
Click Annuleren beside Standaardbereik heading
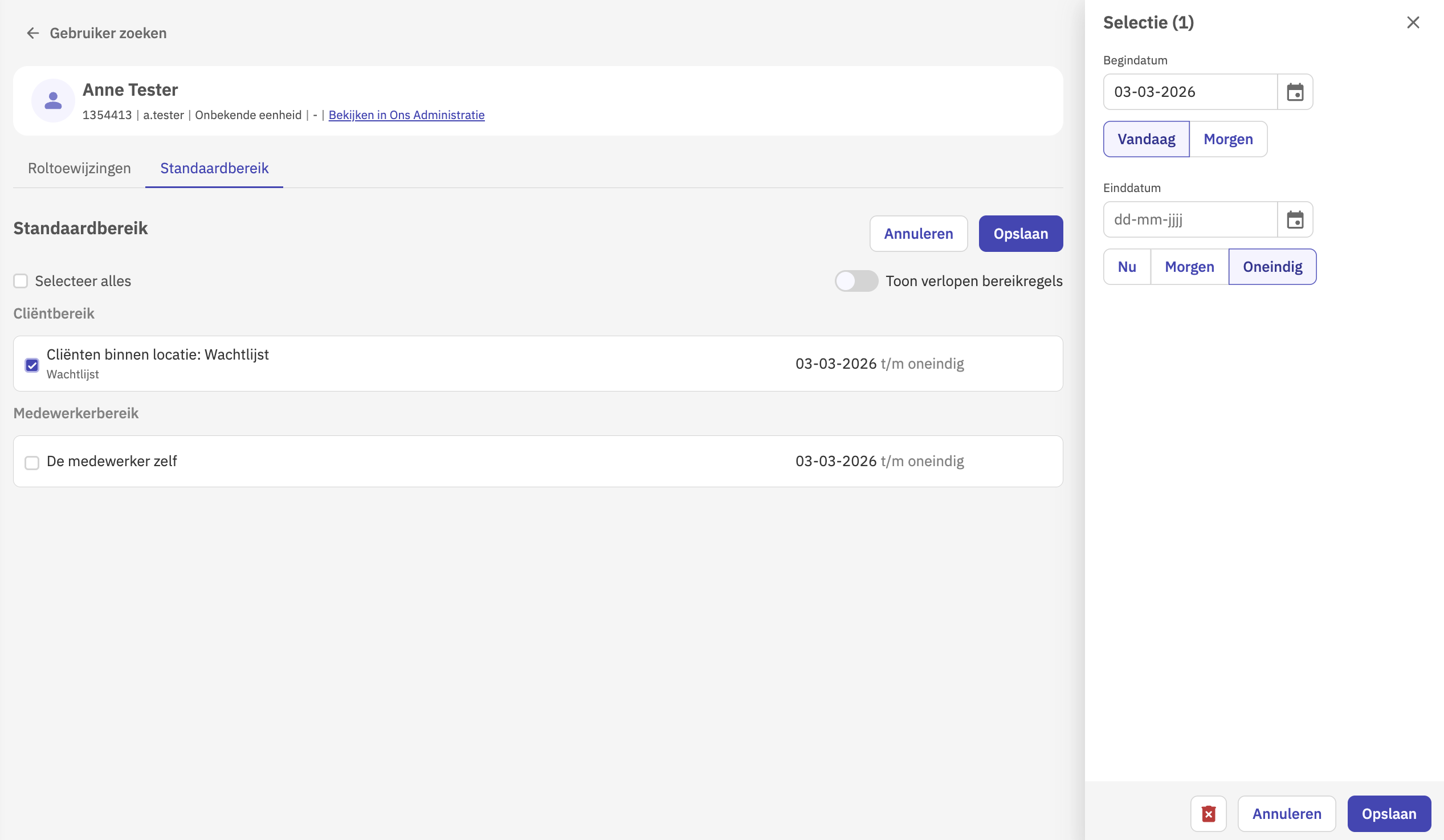(918, 234)
